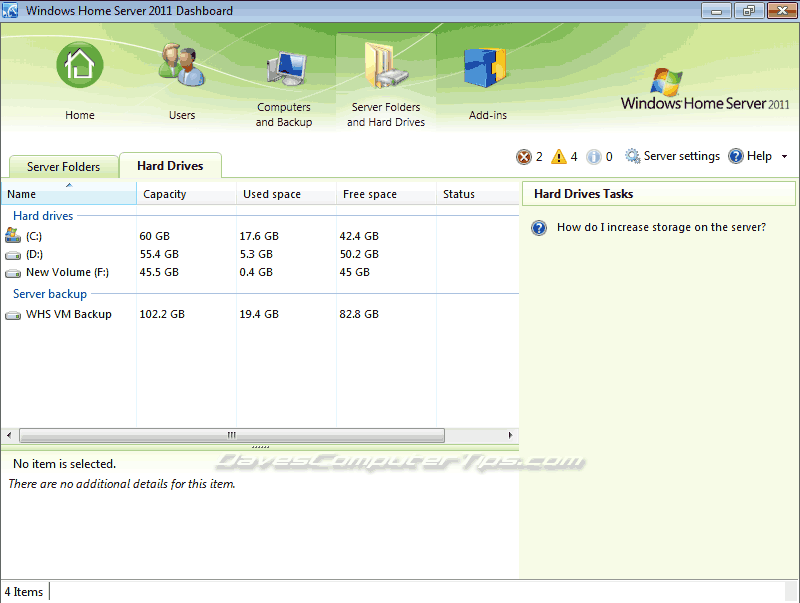Select the New Volume (F:) drive icon
Viewport: 800px width, 603px height.
(x=13, y=273)
